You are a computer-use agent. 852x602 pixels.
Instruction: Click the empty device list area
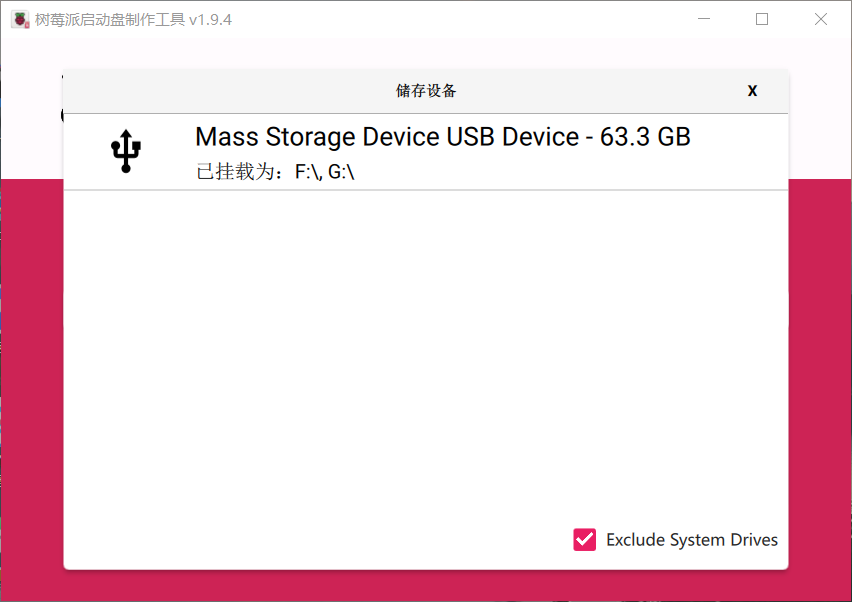coord(425,350)
